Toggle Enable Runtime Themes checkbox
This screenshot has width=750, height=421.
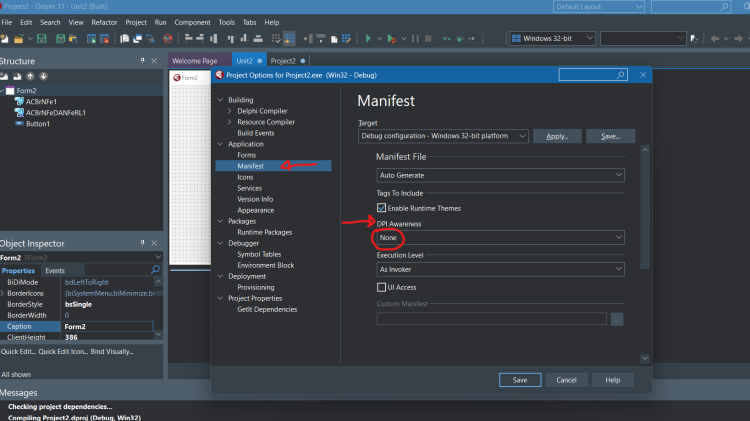(x=381, y=208)
